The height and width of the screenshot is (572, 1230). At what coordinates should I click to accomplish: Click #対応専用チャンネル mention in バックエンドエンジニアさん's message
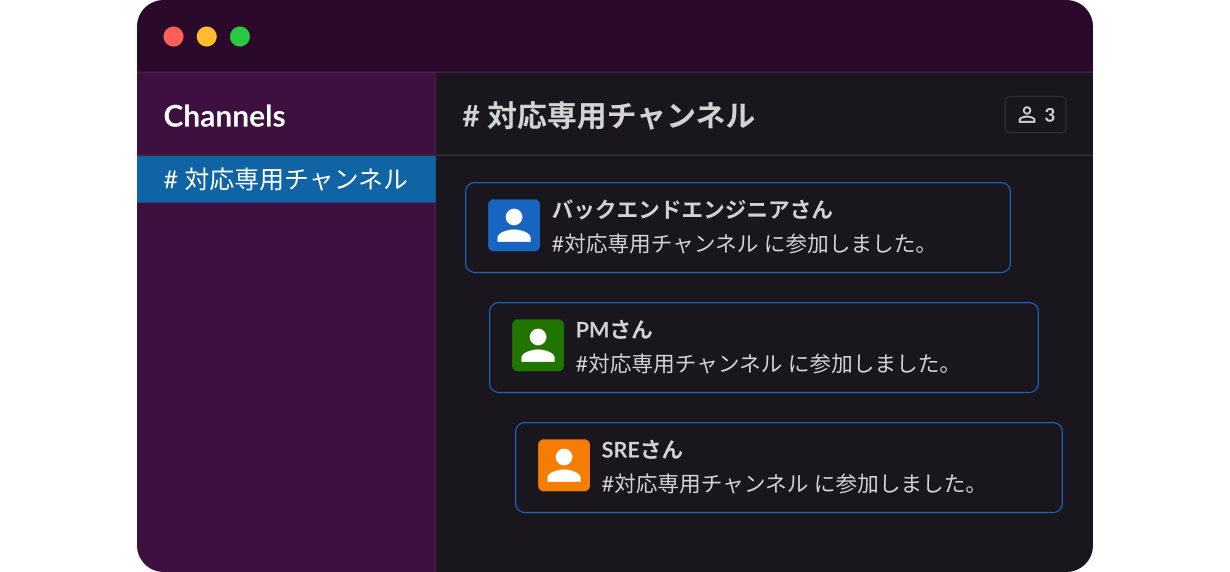point(654,243)
